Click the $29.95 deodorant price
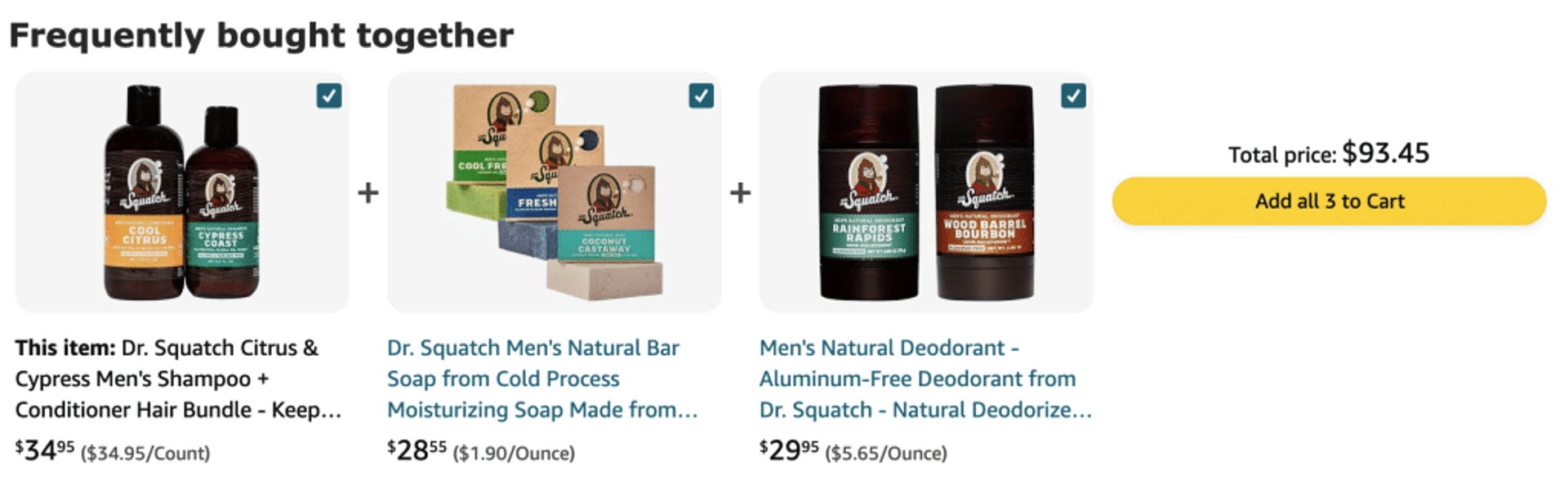Viewport: 1568px width, 479px height. click(789, 450)
